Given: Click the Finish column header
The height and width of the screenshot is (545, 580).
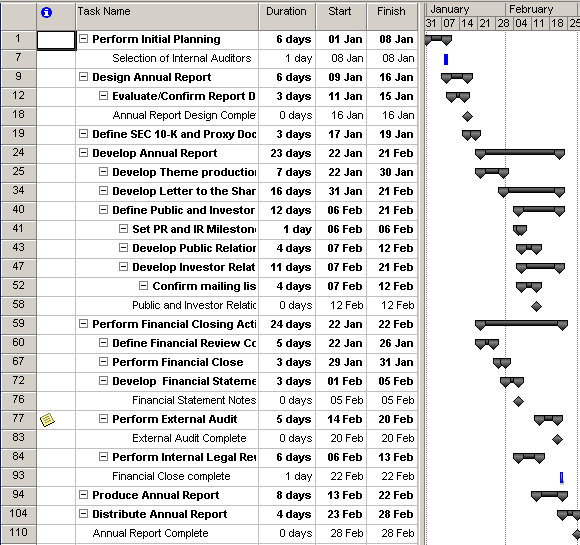Looking at the screenshot, I should [392, 16].
